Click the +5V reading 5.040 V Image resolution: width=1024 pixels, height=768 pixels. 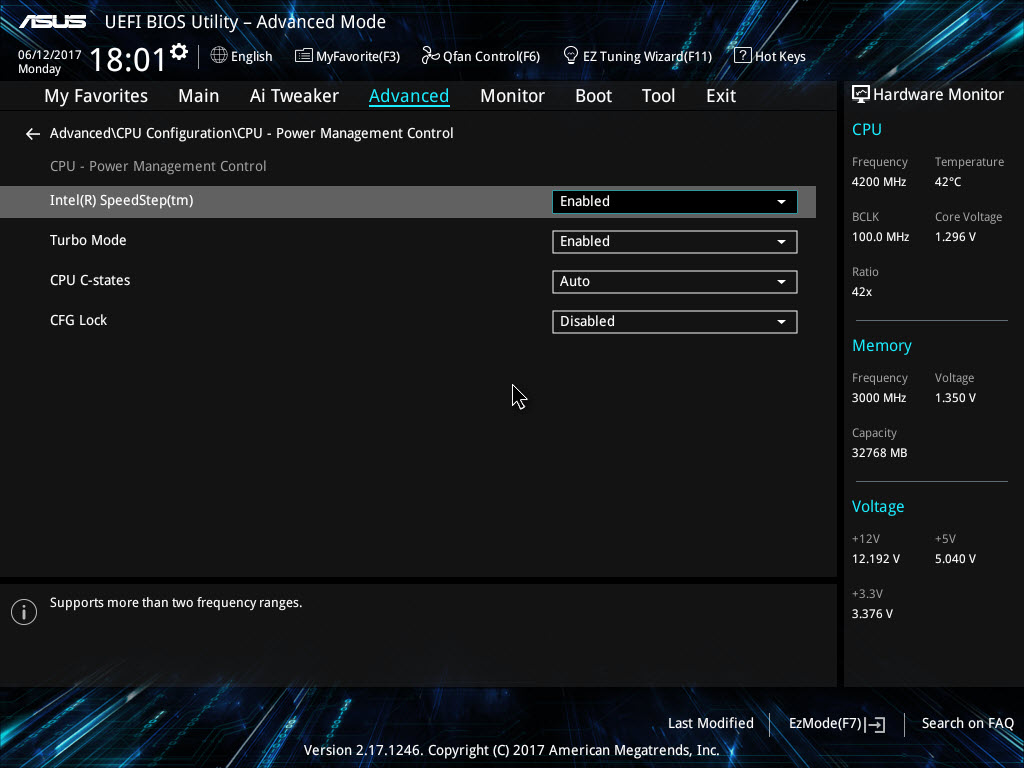(x=955, y=559)
